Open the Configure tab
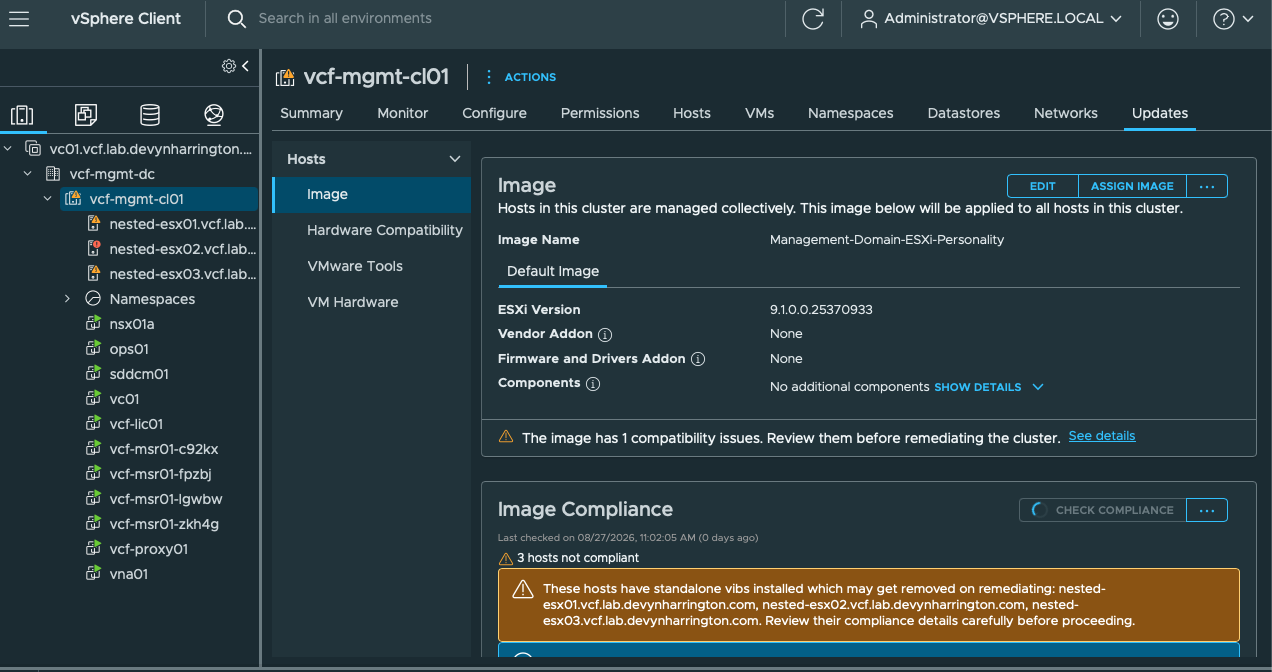The width and height of the screenshot is (1272, 672). click(x=494, y=113)
